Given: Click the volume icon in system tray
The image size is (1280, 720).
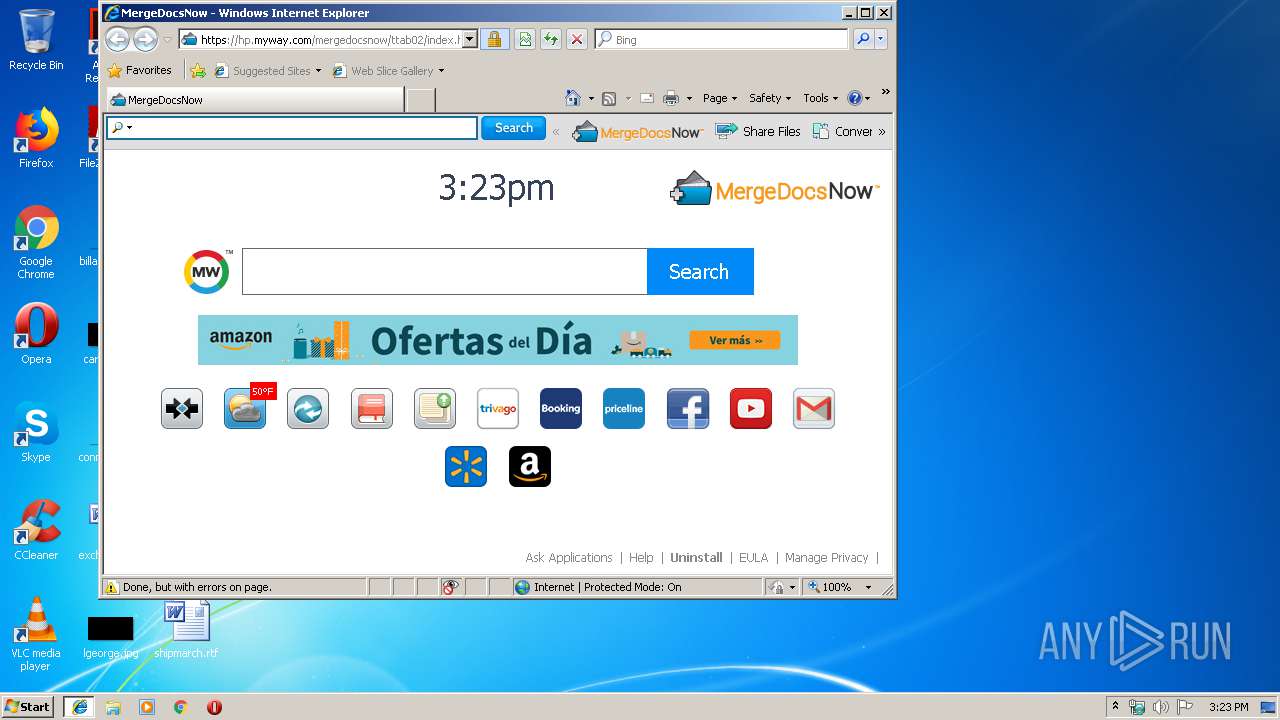Looking at the screenshot, I should point(1160,707).
